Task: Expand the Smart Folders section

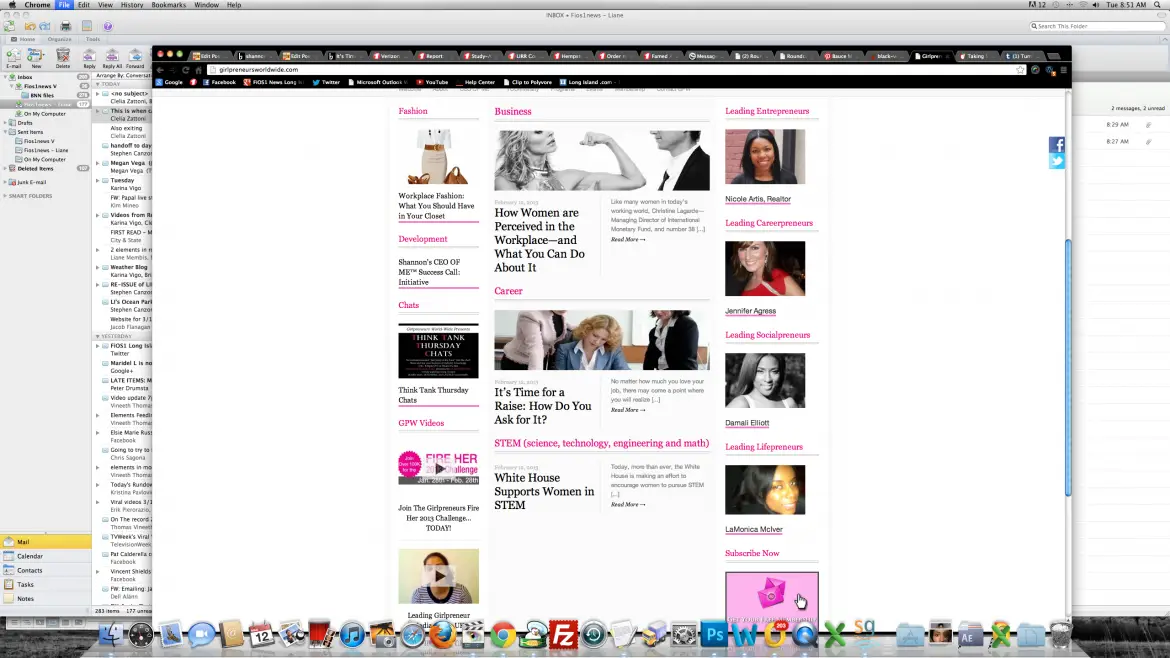Action: (x=5, y=196)
